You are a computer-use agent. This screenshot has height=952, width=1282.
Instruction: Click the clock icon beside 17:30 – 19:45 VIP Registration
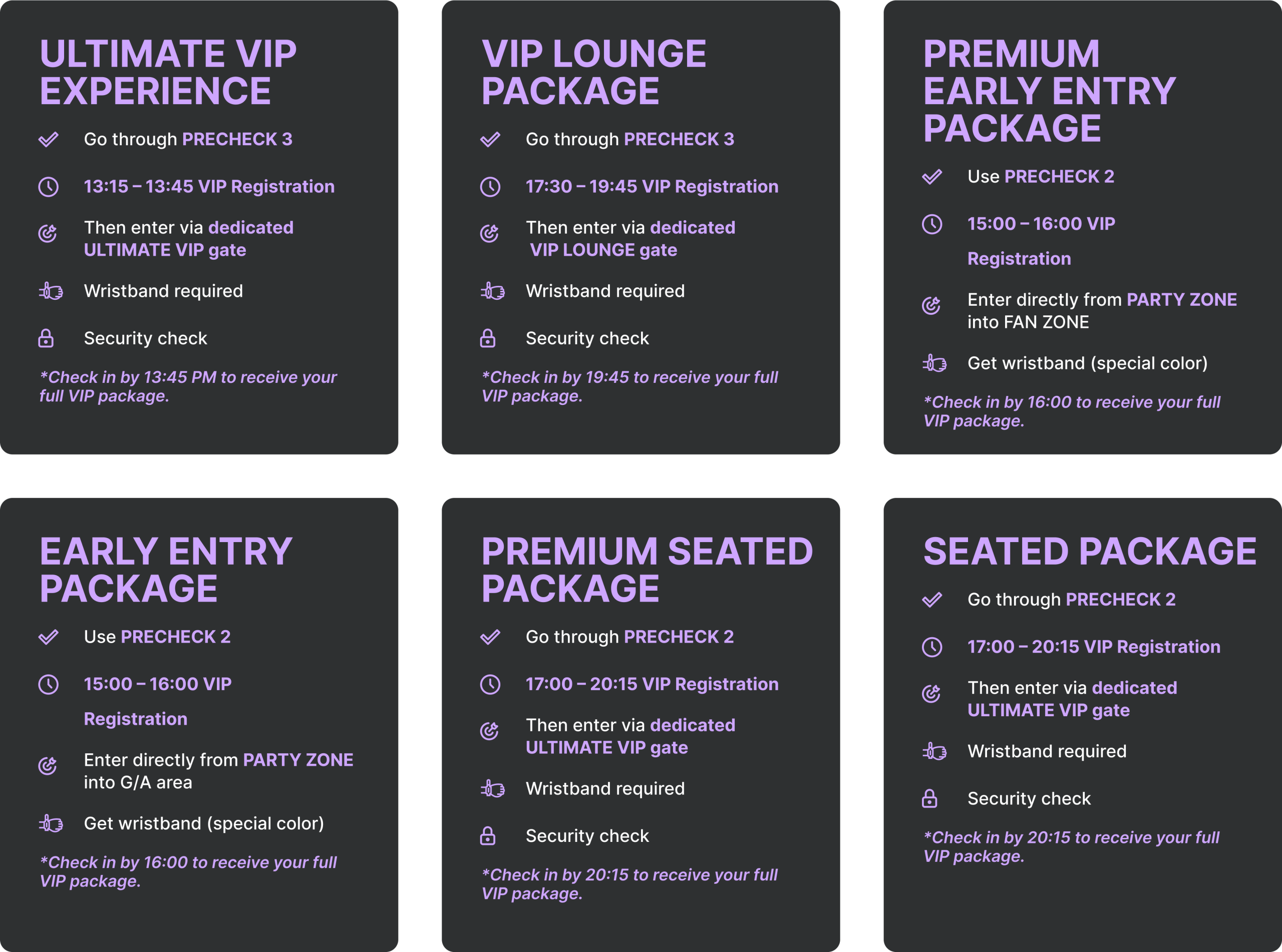click(x=490, y=187)
